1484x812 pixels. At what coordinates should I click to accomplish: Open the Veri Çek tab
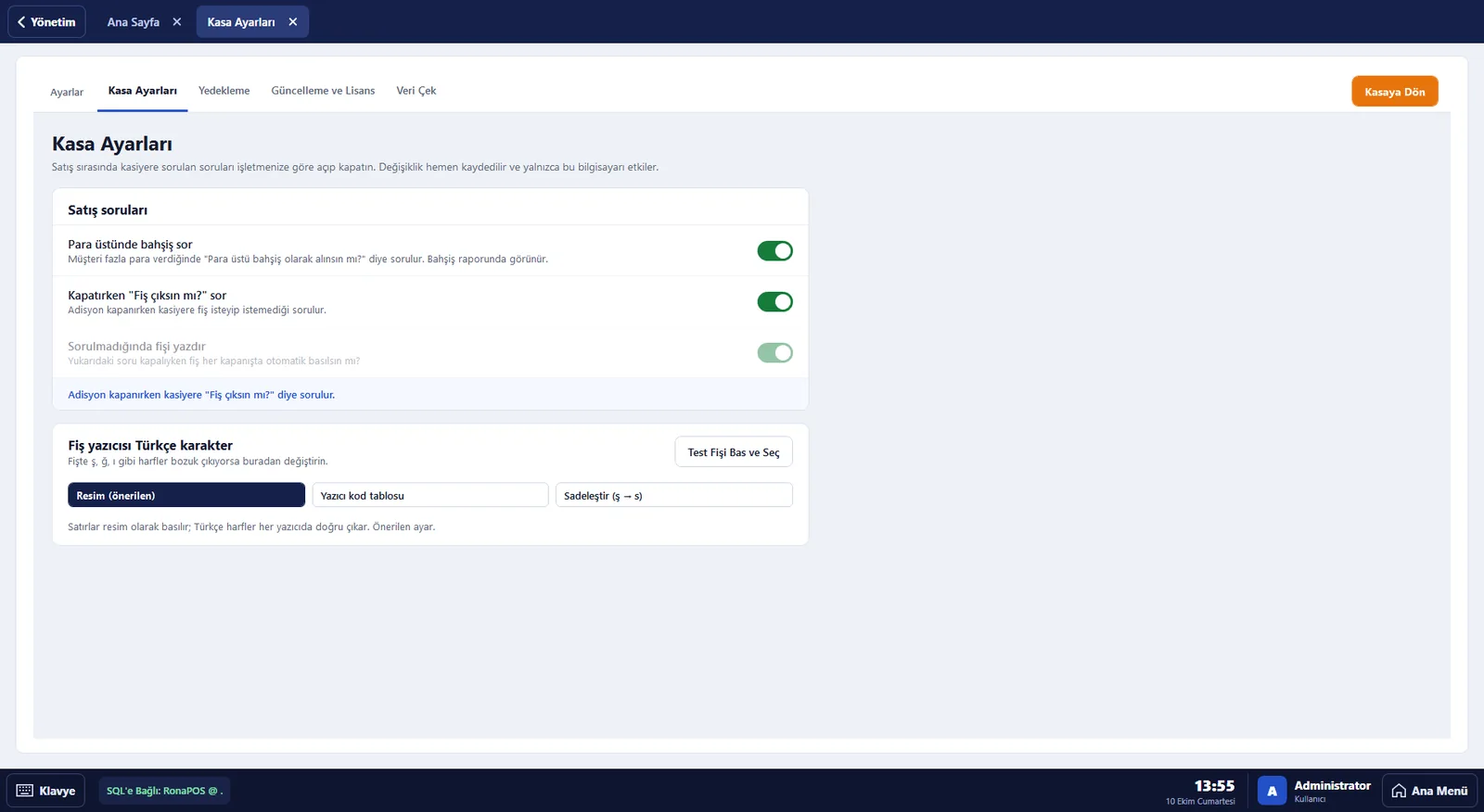416,91
